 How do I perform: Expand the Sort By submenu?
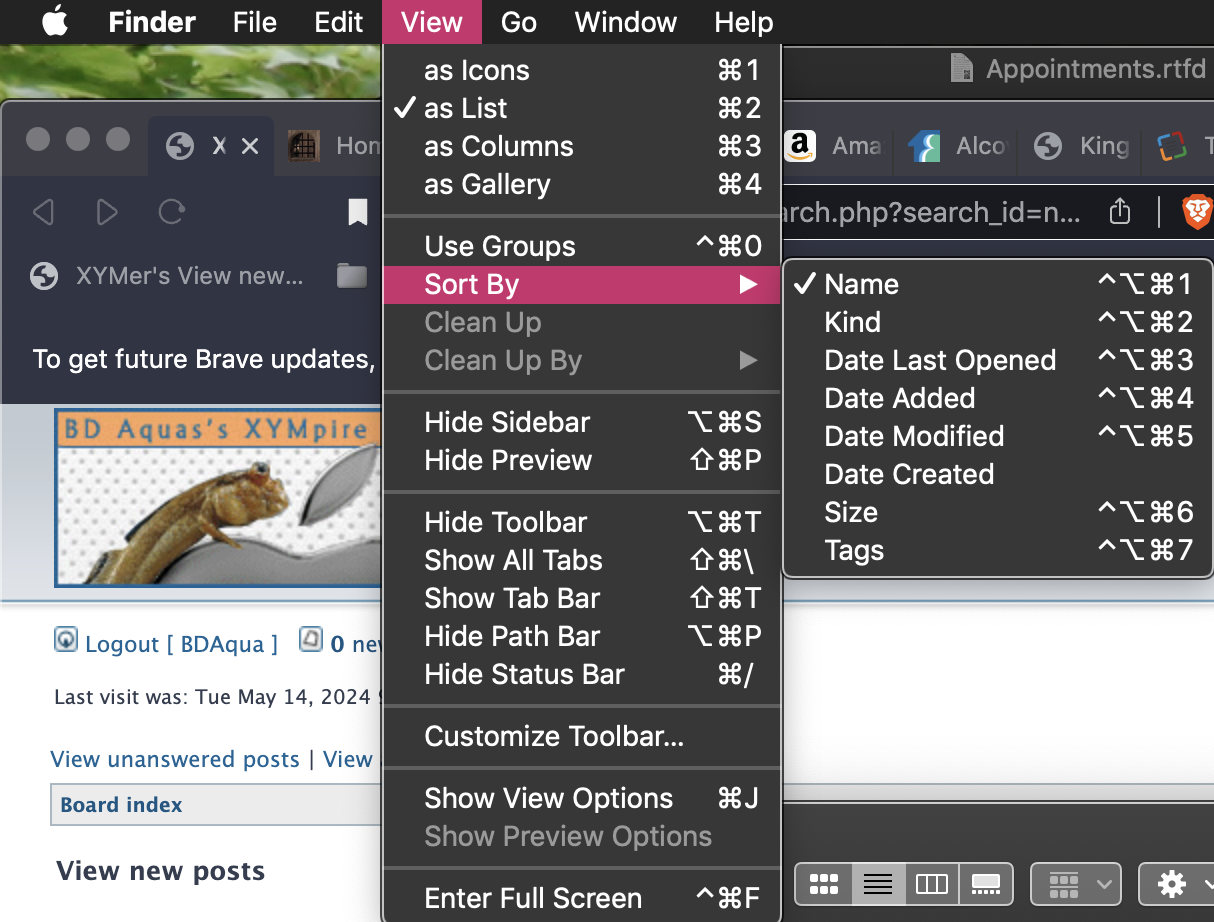[x=470, y=284]
